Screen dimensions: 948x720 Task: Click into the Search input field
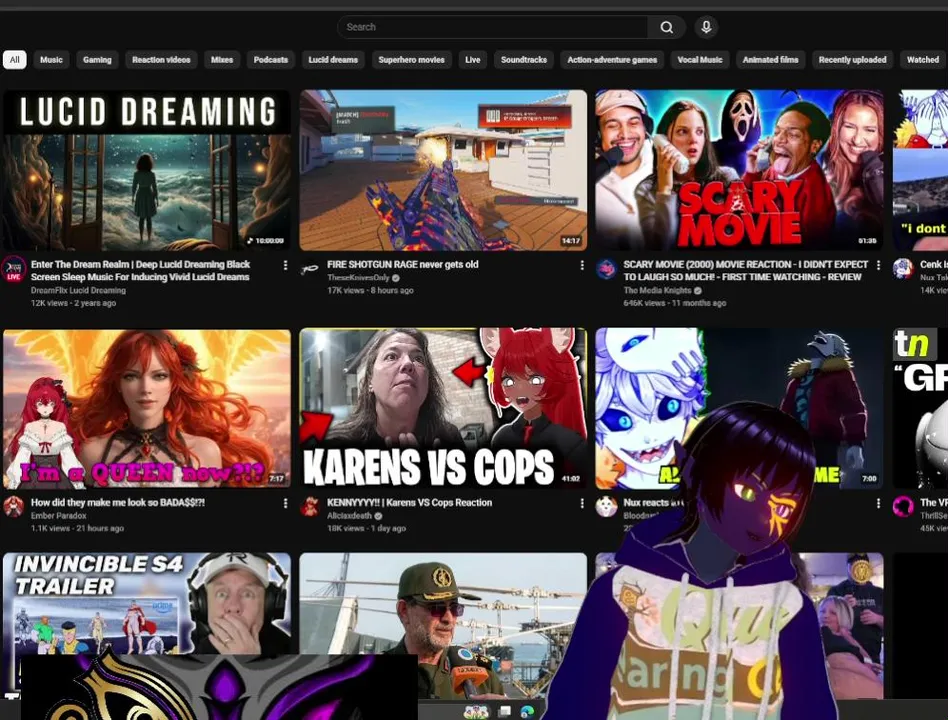click(x=493, y=27)
